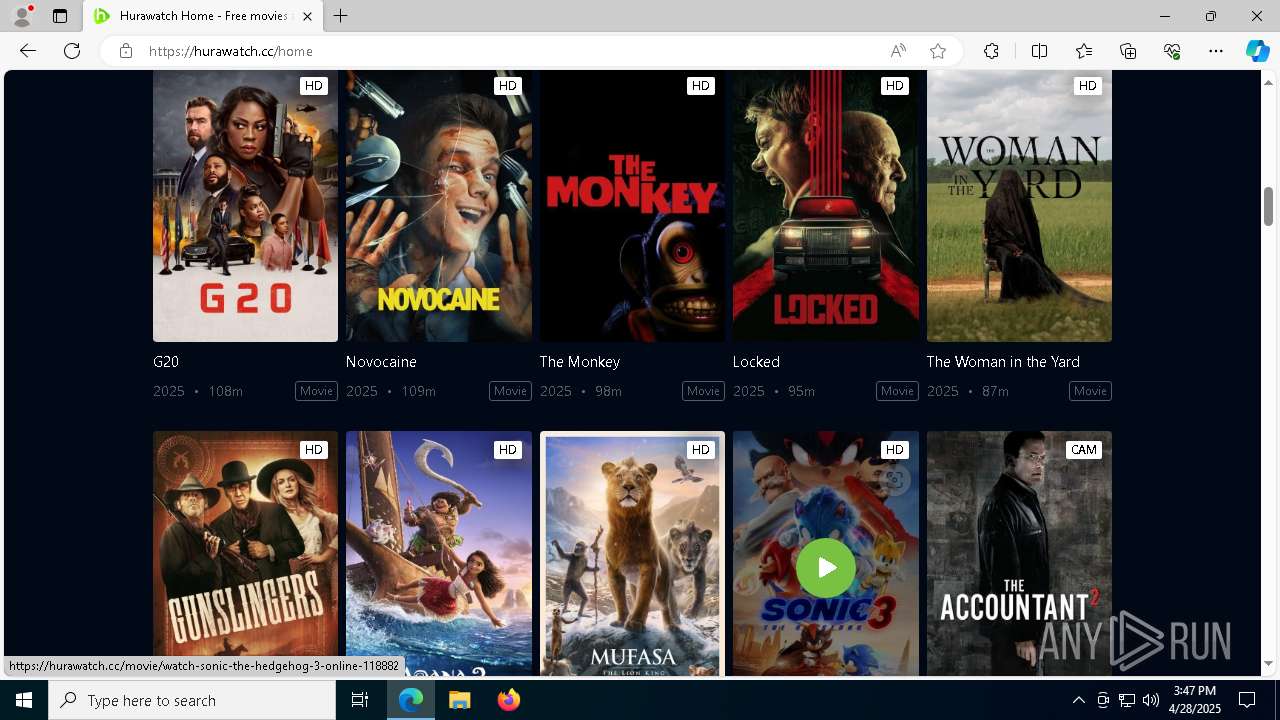Refresh the Hurawatch page

tap(72, 51)
